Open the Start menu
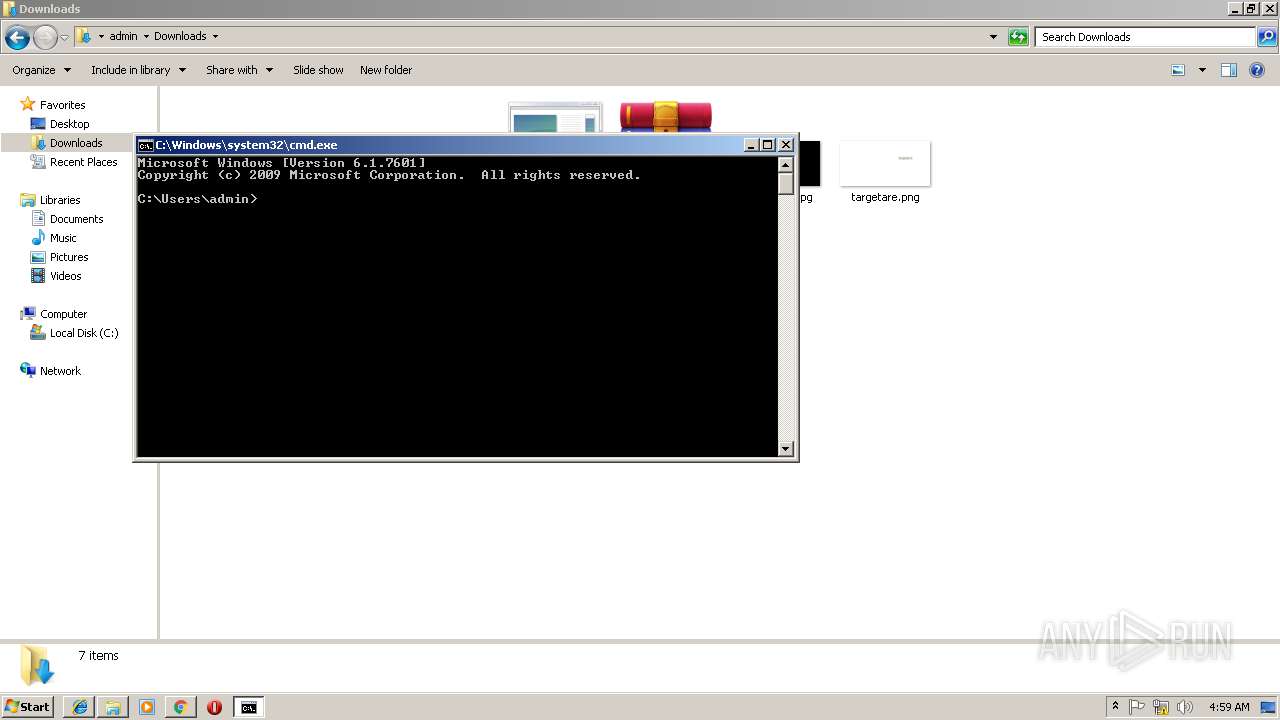 coord(27,706)
